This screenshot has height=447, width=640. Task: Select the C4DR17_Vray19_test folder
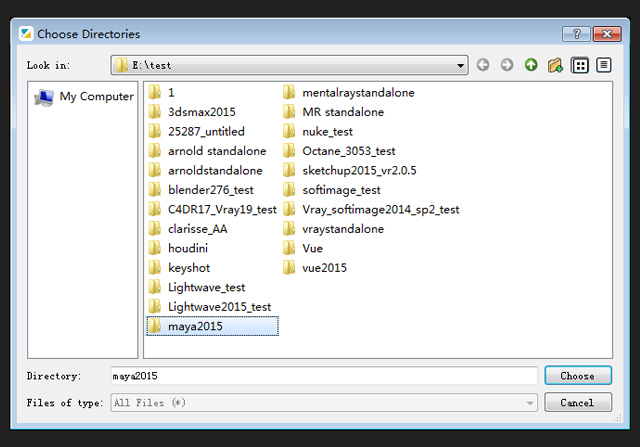[x=213, y=209]
